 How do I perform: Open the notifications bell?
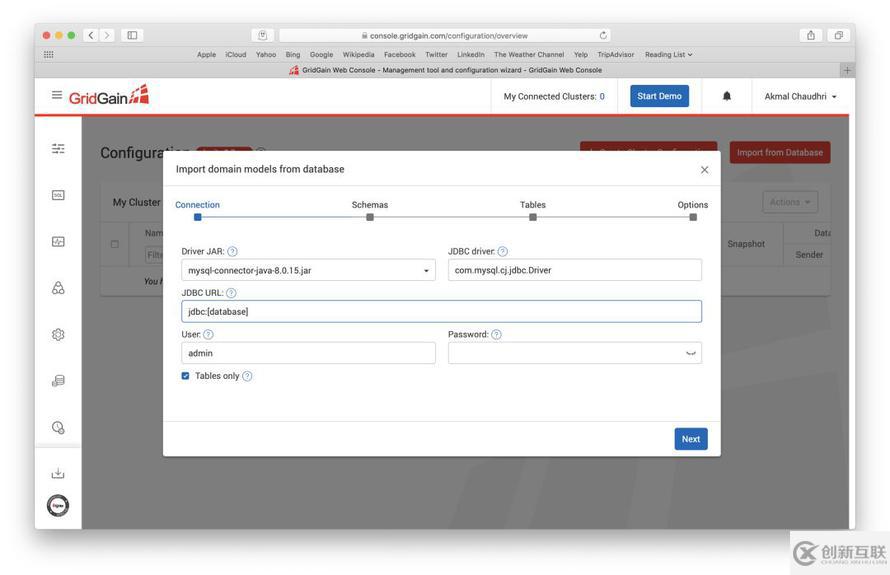point(727,96)
